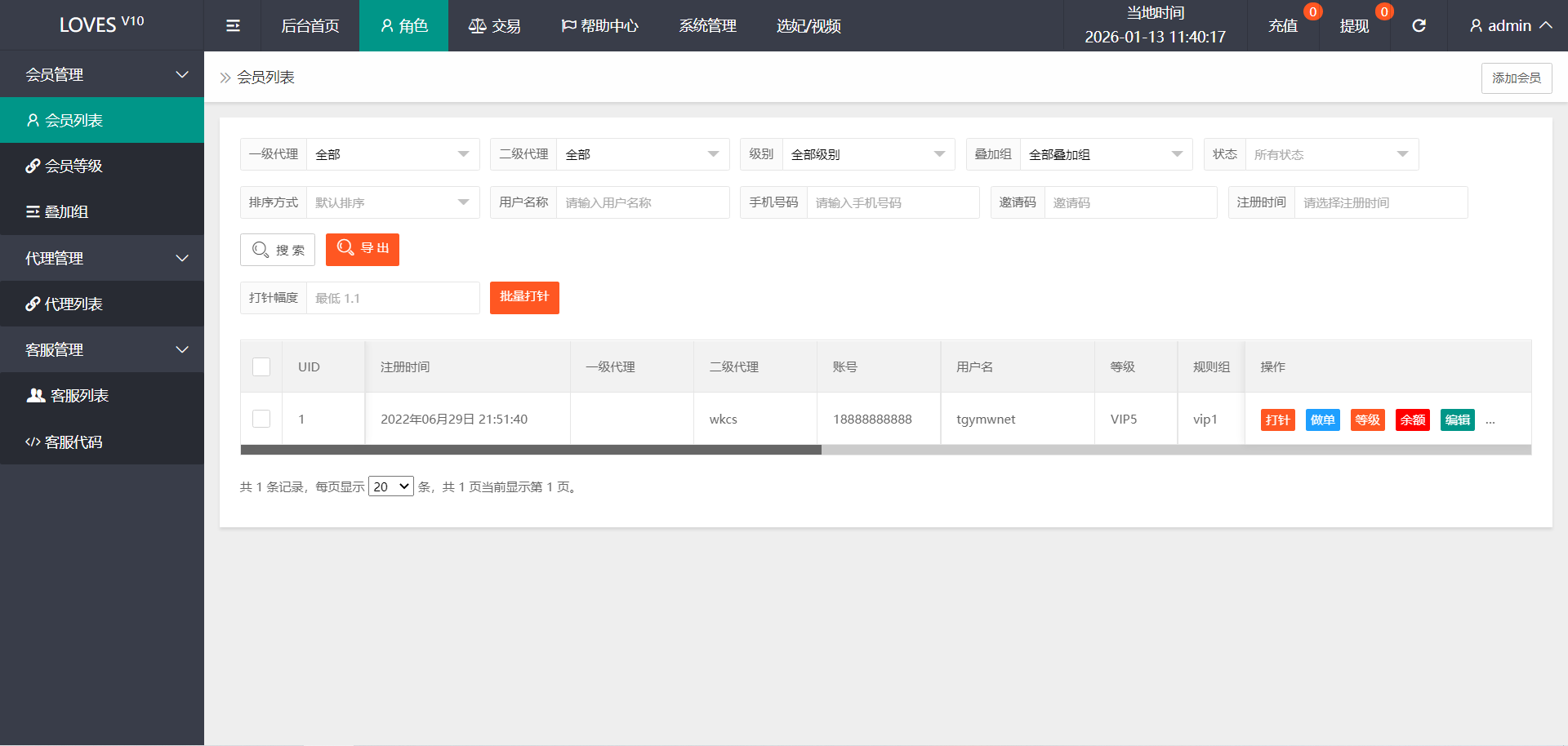Click the recharge badge showing 0
The height and width of the screenshot is (746, 1568).
[x=1312, y=11]
